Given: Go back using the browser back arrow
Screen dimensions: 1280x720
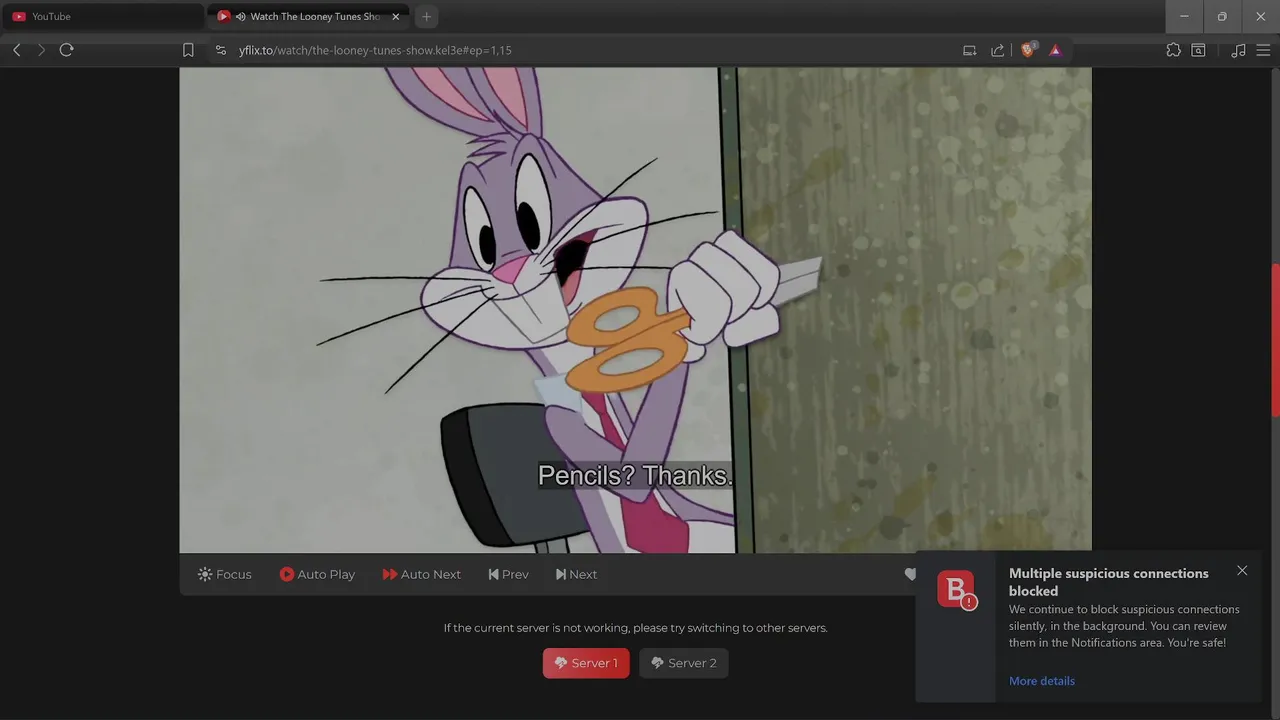Looking at the screenshot, I should tap(17, 50).
